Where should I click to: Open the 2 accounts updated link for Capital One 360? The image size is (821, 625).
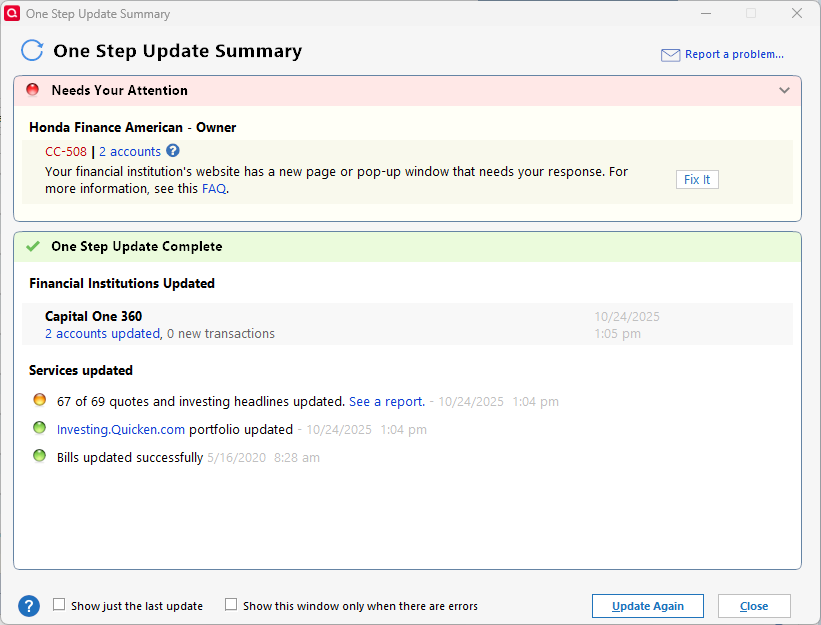coord(103,333)
